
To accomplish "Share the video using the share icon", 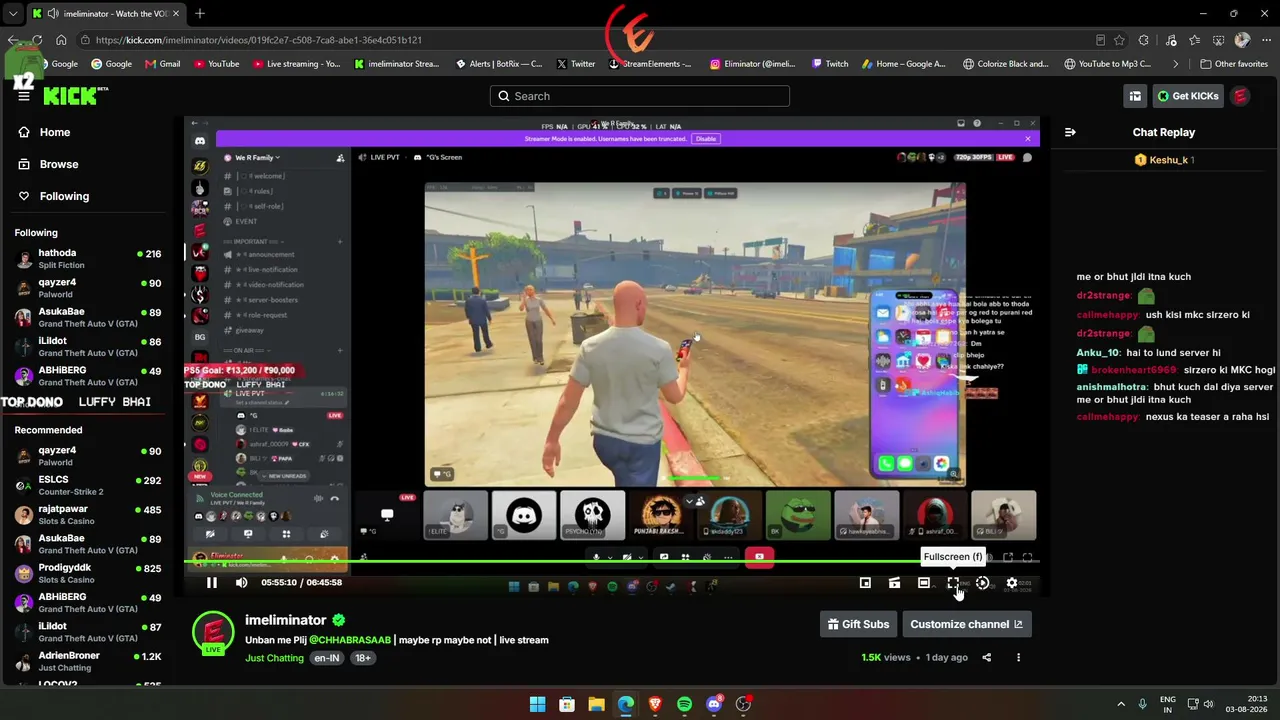I will (x=987, y=657).
